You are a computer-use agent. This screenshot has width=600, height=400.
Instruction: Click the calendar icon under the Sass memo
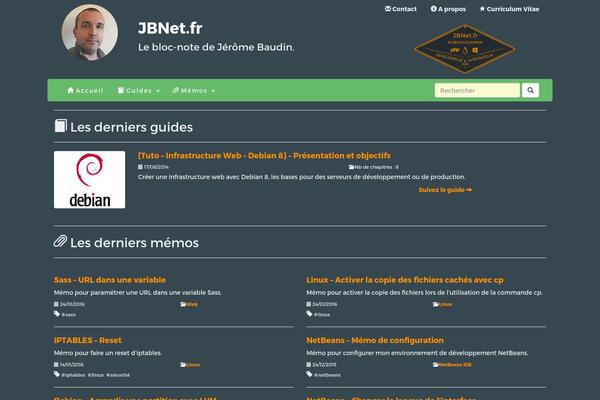pos(56,304)
